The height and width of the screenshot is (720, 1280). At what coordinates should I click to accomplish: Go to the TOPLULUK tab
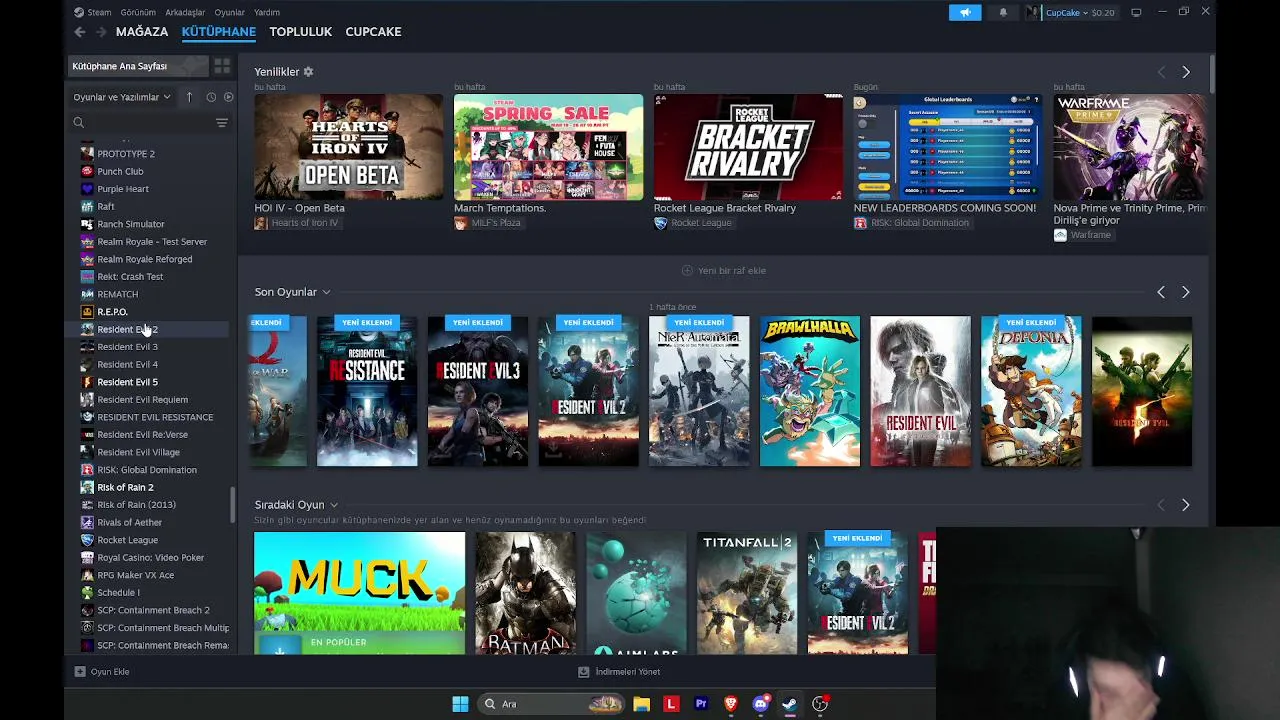pyautogui.click(x=300, y=32)
